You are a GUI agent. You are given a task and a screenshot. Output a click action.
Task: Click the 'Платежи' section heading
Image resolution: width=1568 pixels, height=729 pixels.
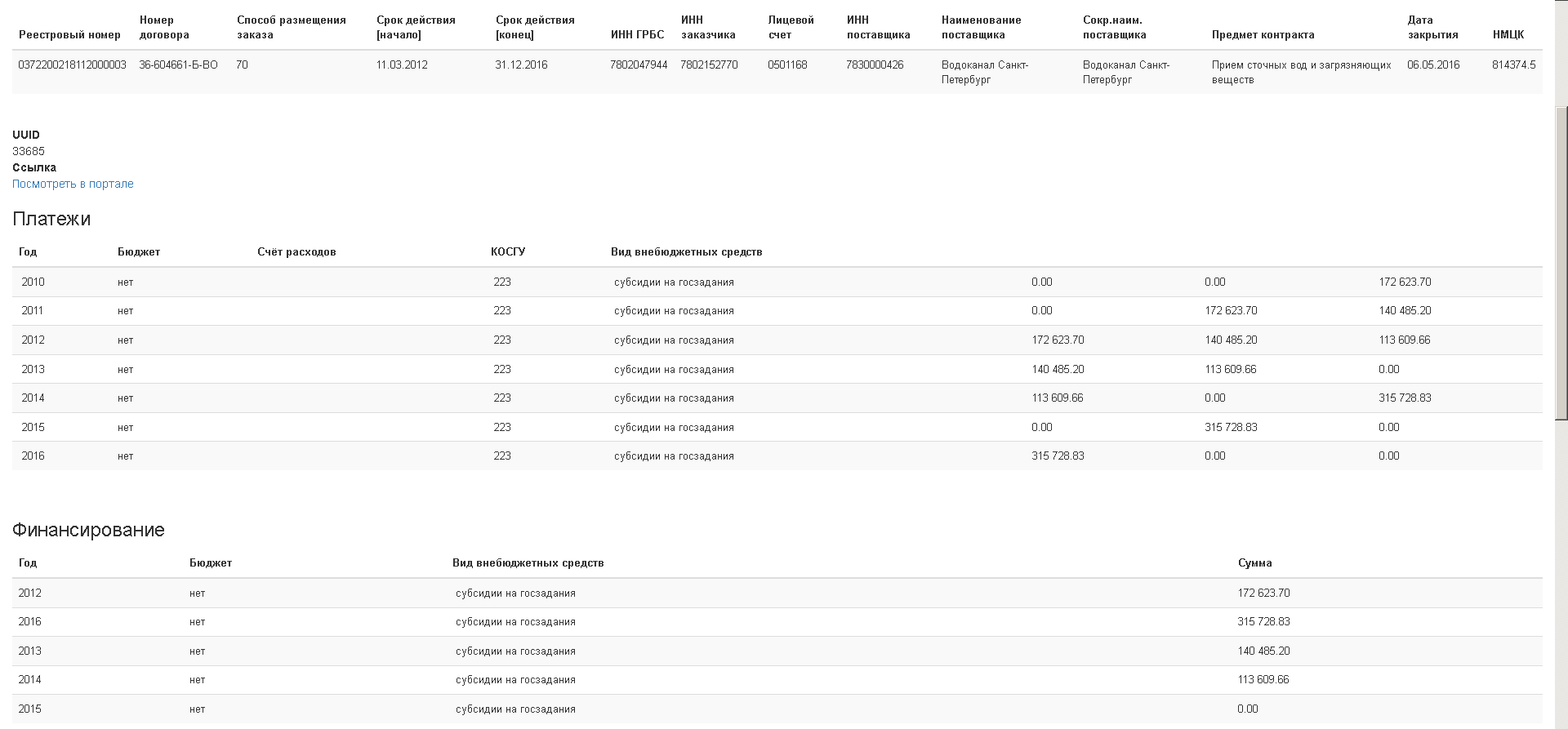[x=51, y=219]
